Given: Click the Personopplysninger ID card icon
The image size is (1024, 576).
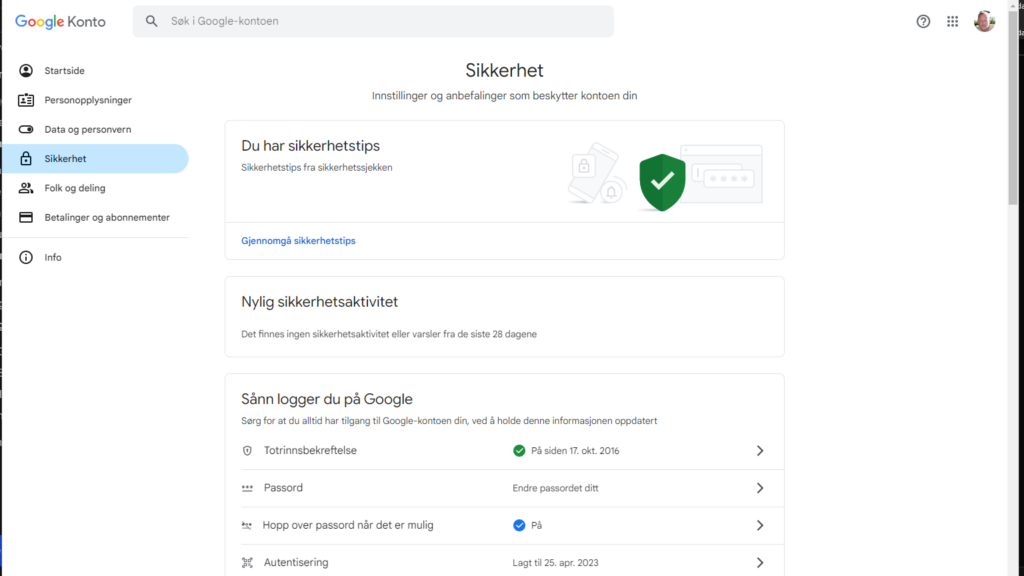Looking at the screenshot, I should pos(26,100).
